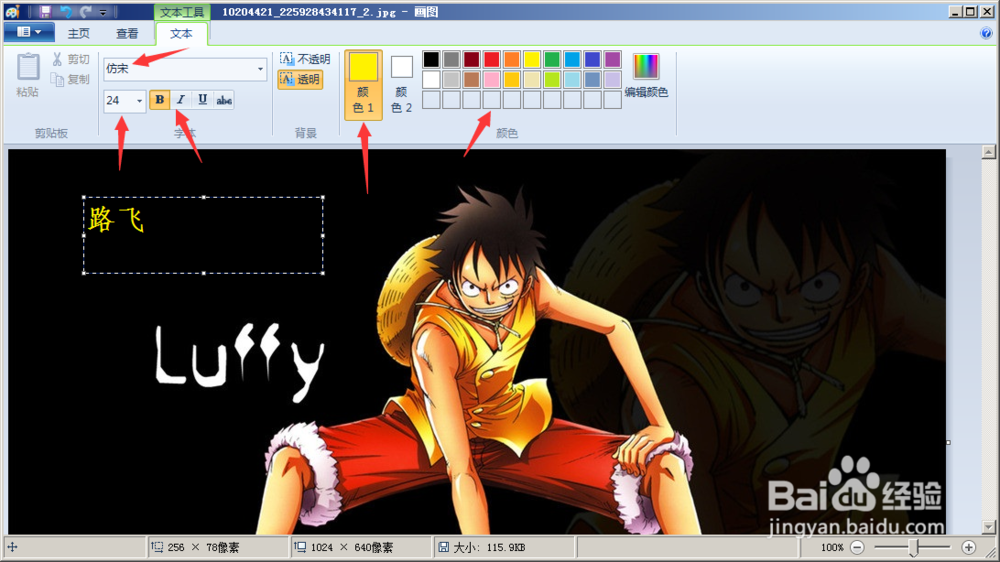Toggle Underline formatting

point(202,100)
